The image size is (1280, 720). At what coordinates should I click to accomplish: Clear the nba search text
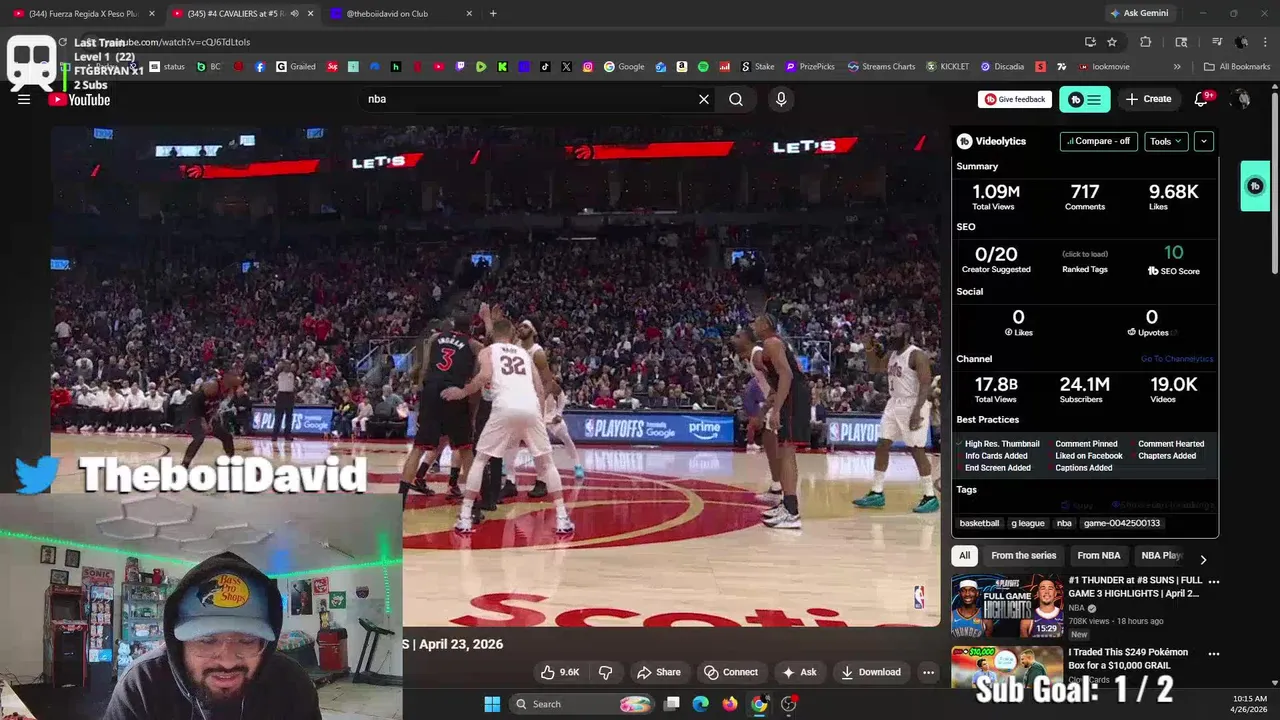coord(704,99)
